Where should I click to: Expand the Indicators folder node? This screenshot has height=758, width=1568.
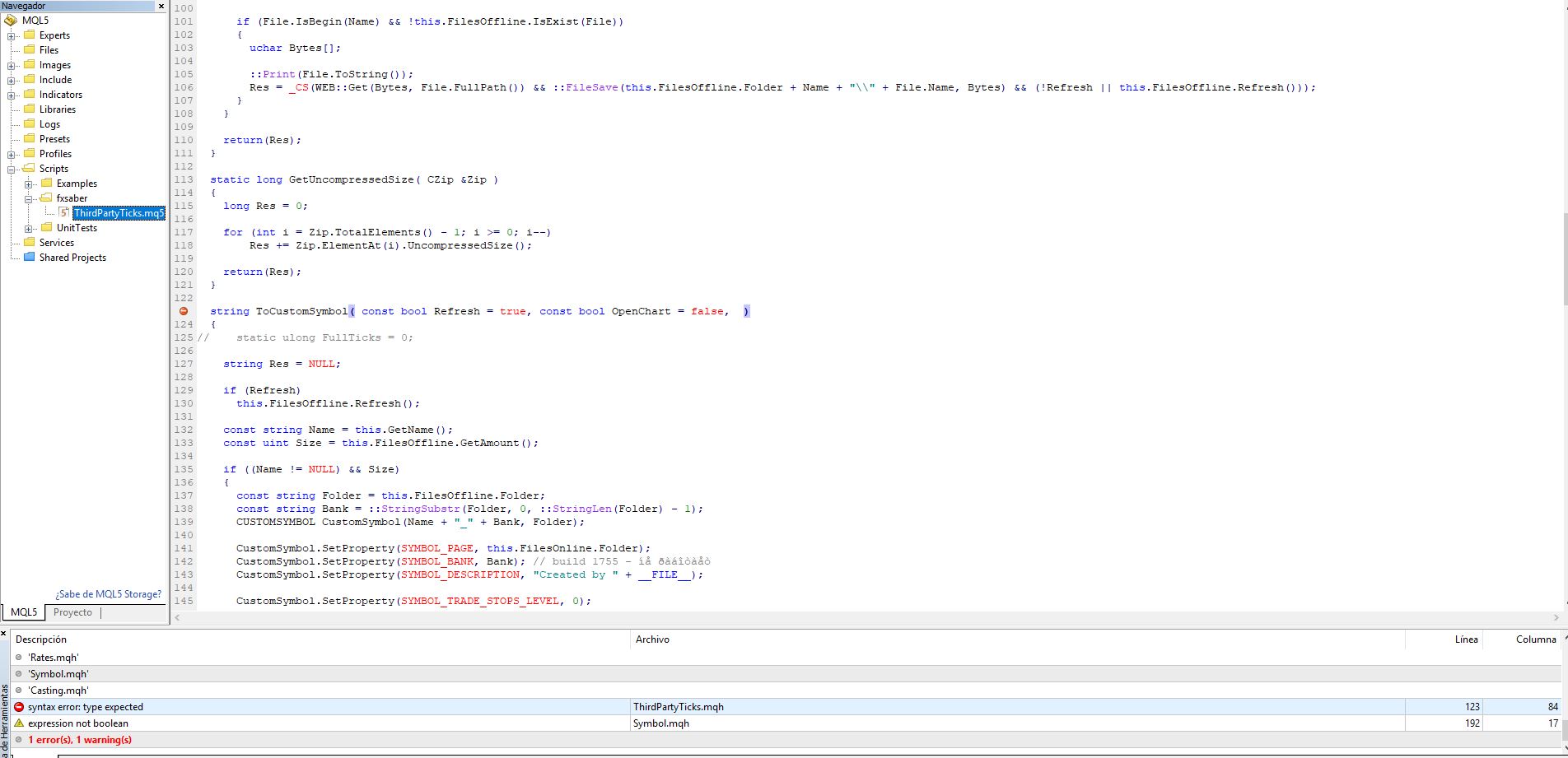[12, 95]
